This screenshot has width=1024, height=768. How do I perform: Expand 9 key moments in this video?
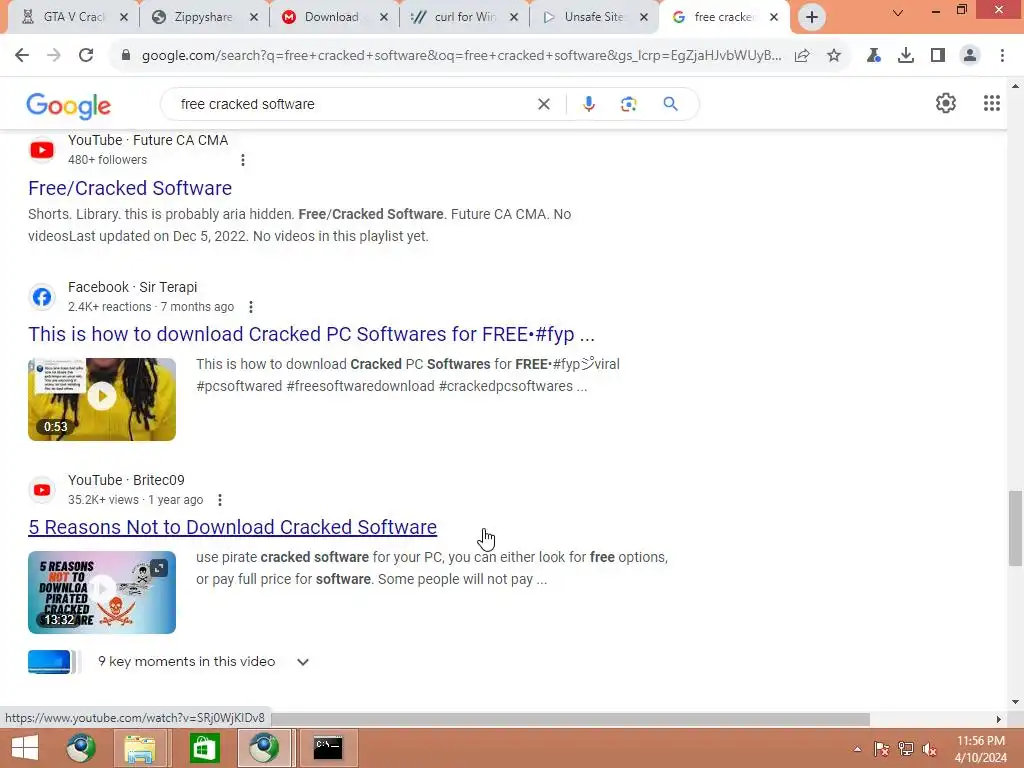coord(302,662)
